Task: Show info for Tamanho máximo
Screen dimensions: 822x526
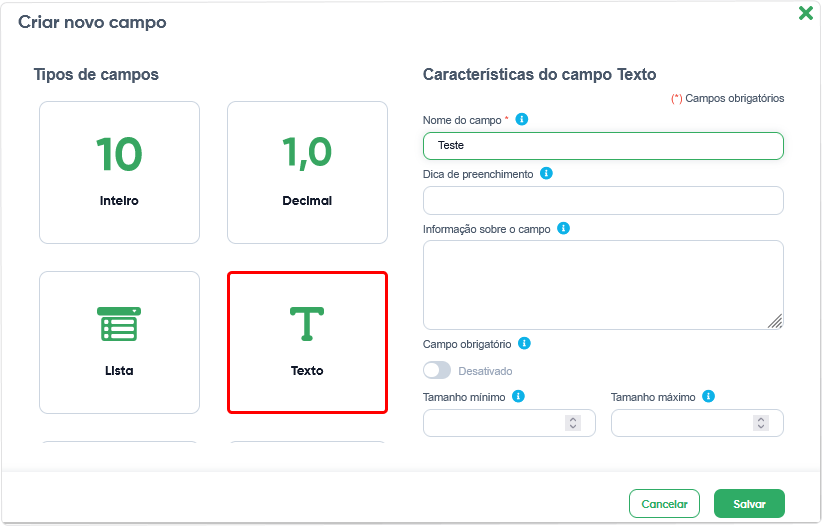Action: pyautogui.click(x=708, y=396)
